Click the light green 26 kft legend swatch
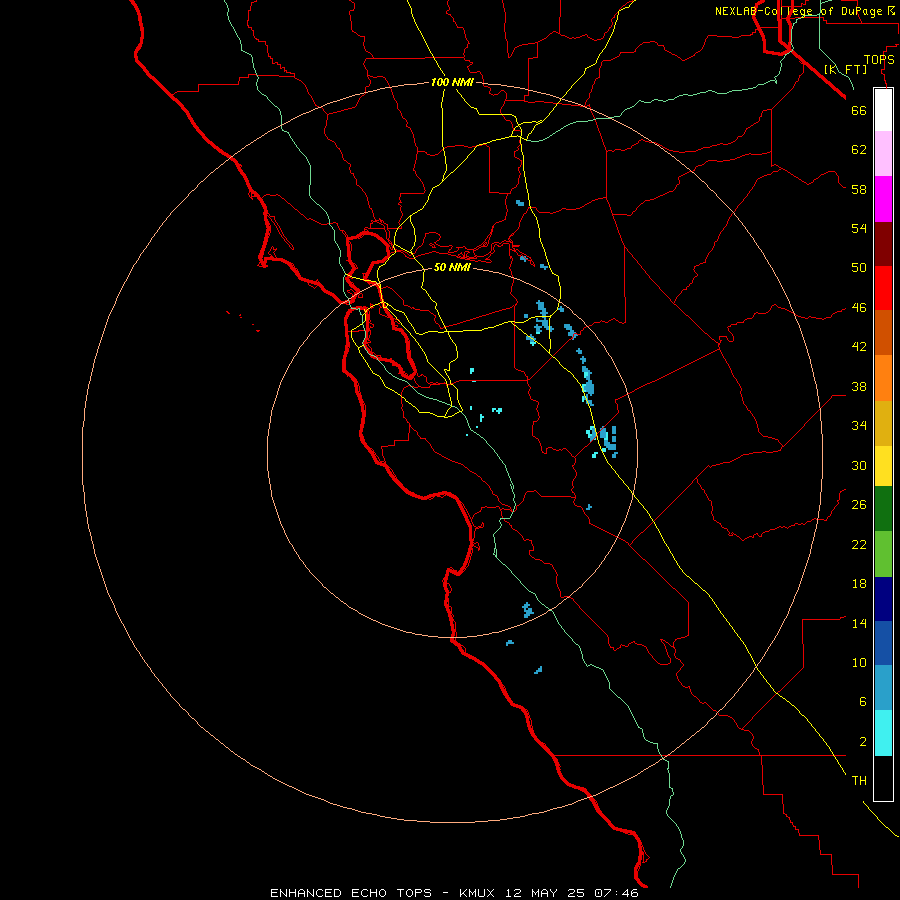Viewport: 900px width, 900px height. 883,554
